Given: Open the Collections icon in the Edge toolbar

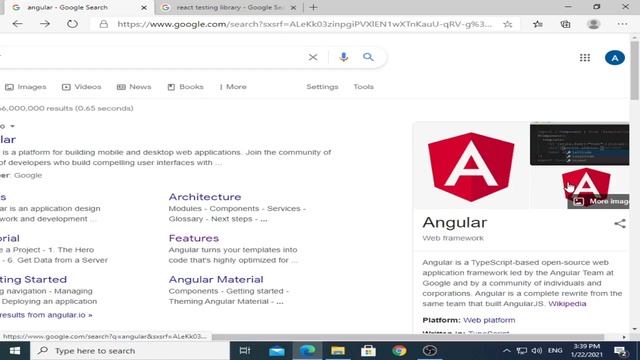Looking at the screenshot, I should coord(565,24).
